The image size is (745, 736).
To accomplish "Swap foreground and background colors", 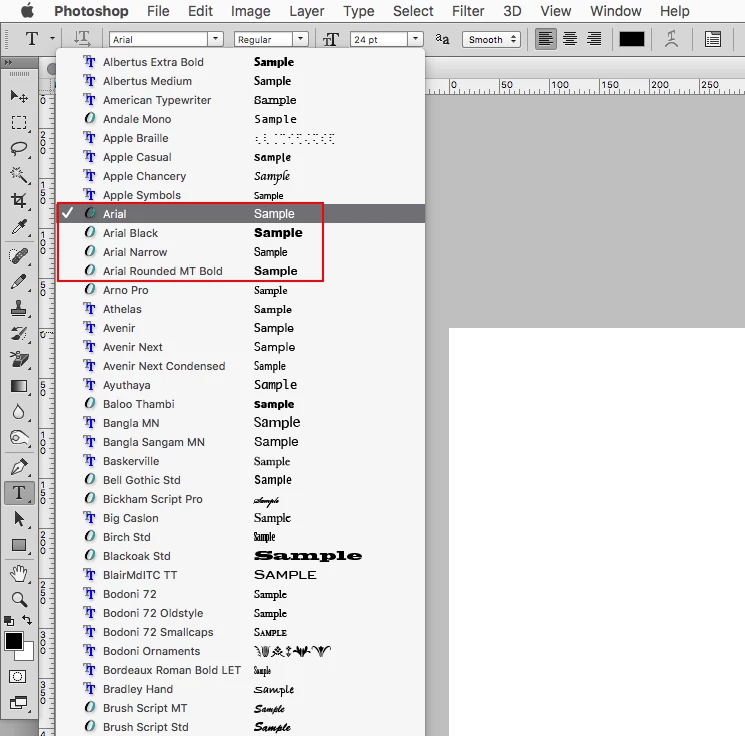I will (28, 620).
